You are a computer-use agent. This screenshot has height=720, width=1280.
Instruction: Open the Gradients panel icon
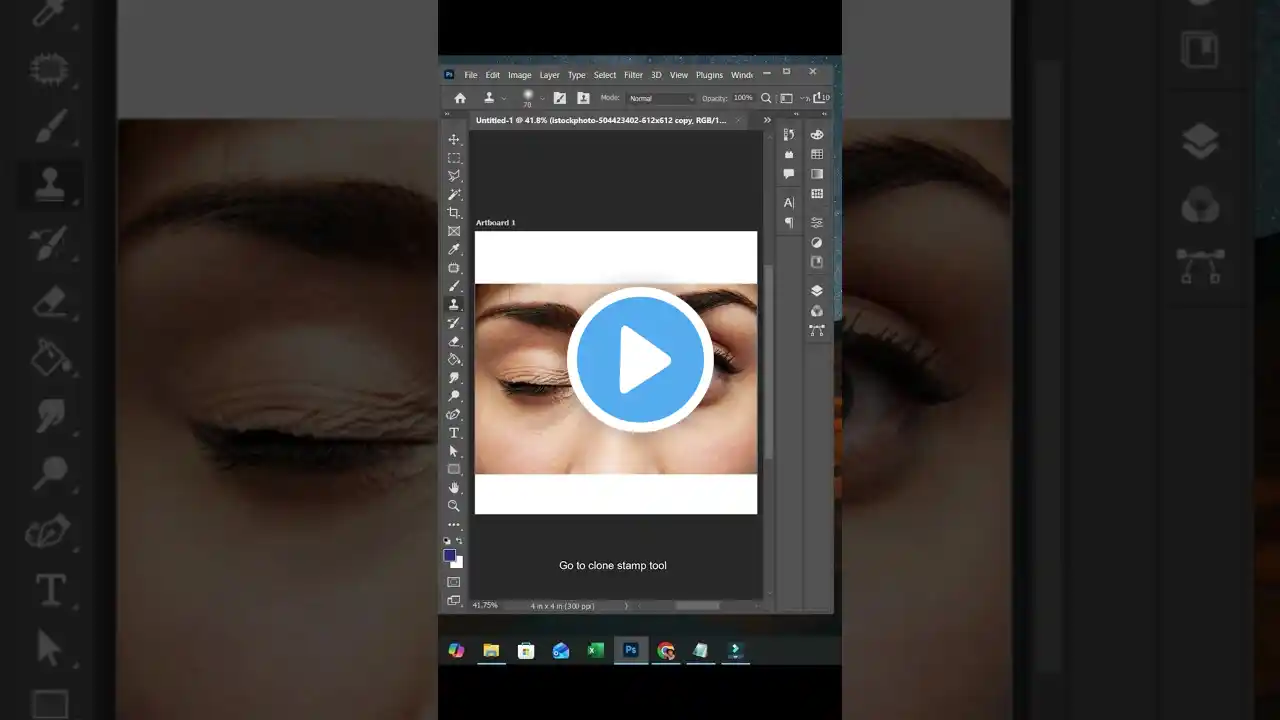(x=817, y=174)
